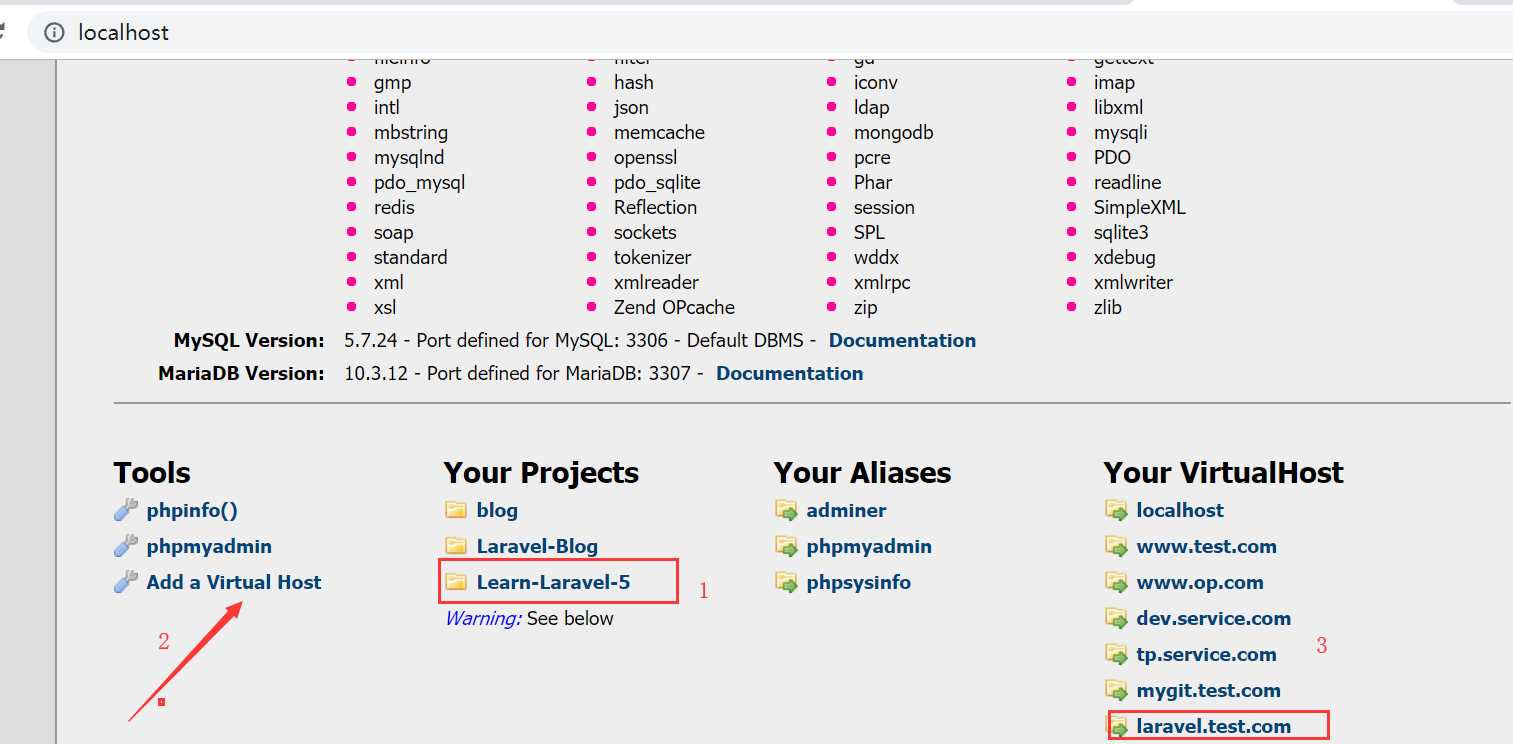Viewport: 1513px width, 744px height.
Task: Click the openssl extension entry
Action: point(645,157)
